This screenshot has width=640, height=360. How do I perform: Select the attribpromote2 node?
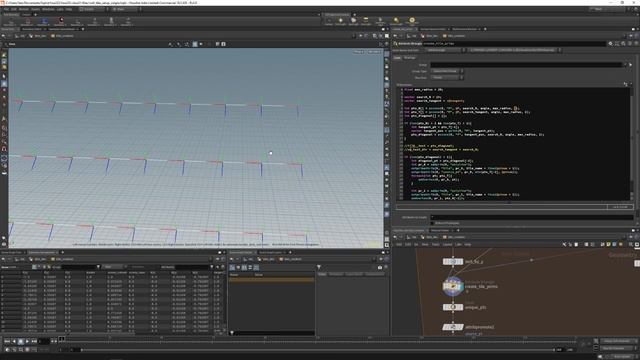pos(453,327)
